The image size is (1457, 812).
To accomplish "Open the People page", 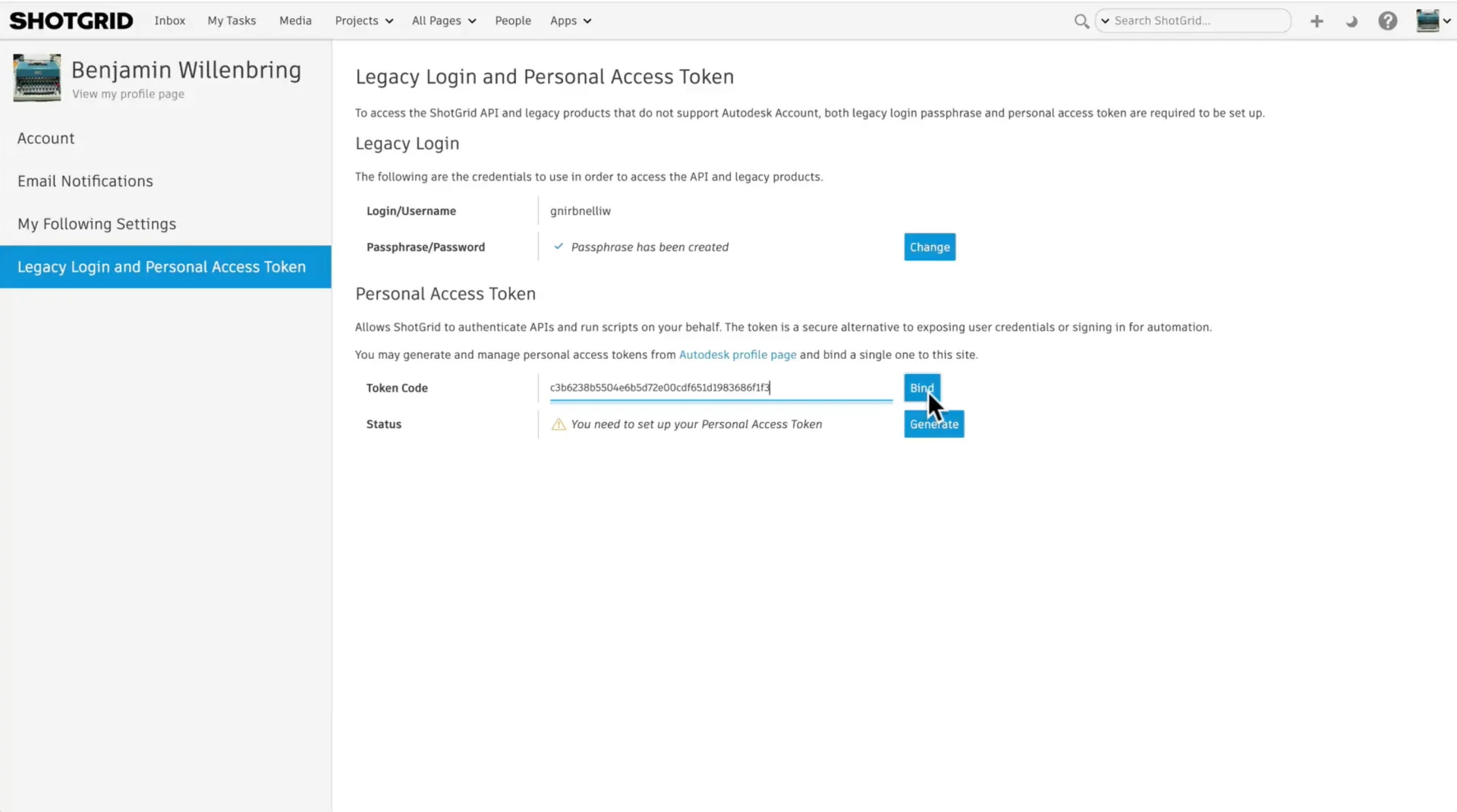I will point(513,20).
